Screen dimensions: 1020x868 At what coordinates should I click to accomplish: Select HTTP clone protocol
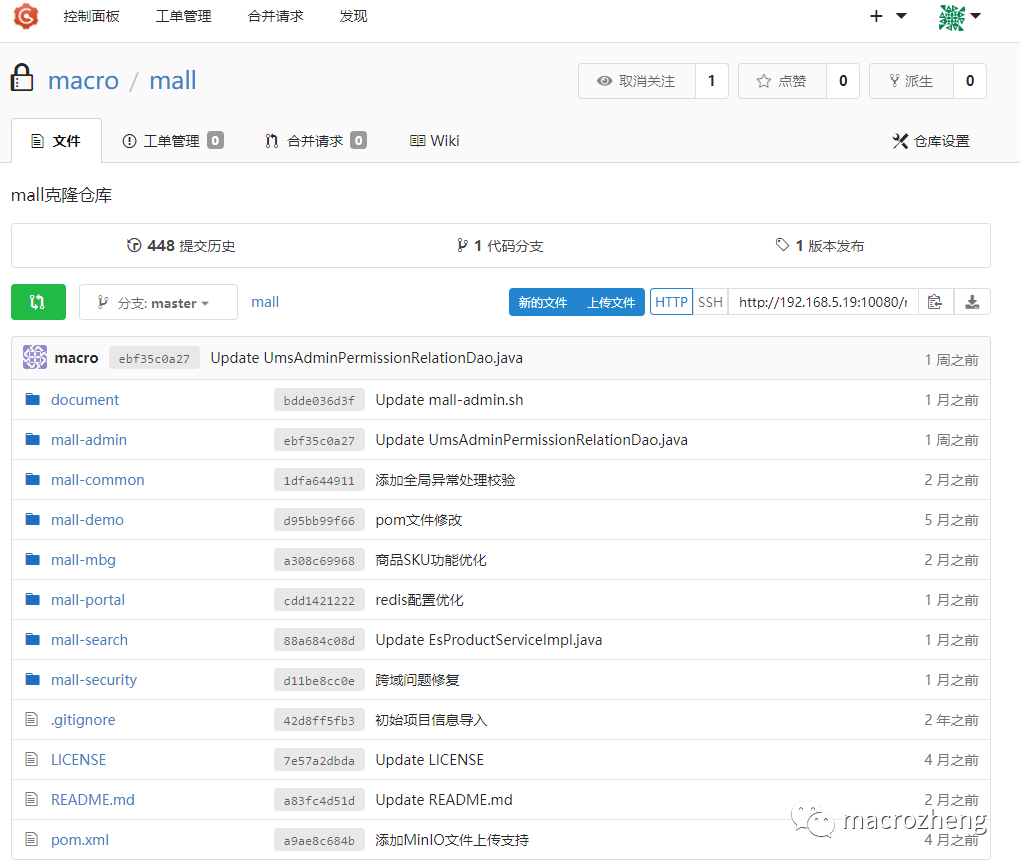(x=671, y=301)
